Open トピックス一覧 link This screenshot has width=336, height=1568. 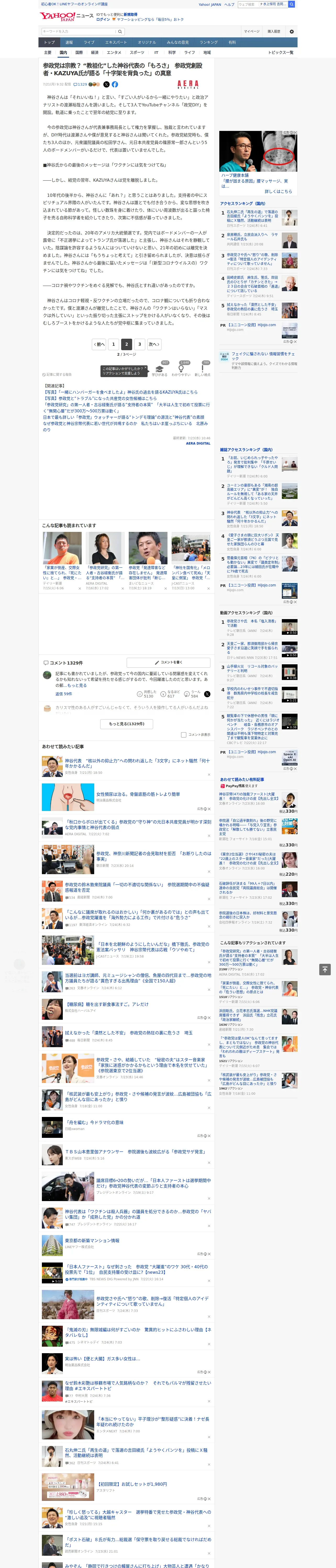(x=281, y=52)
